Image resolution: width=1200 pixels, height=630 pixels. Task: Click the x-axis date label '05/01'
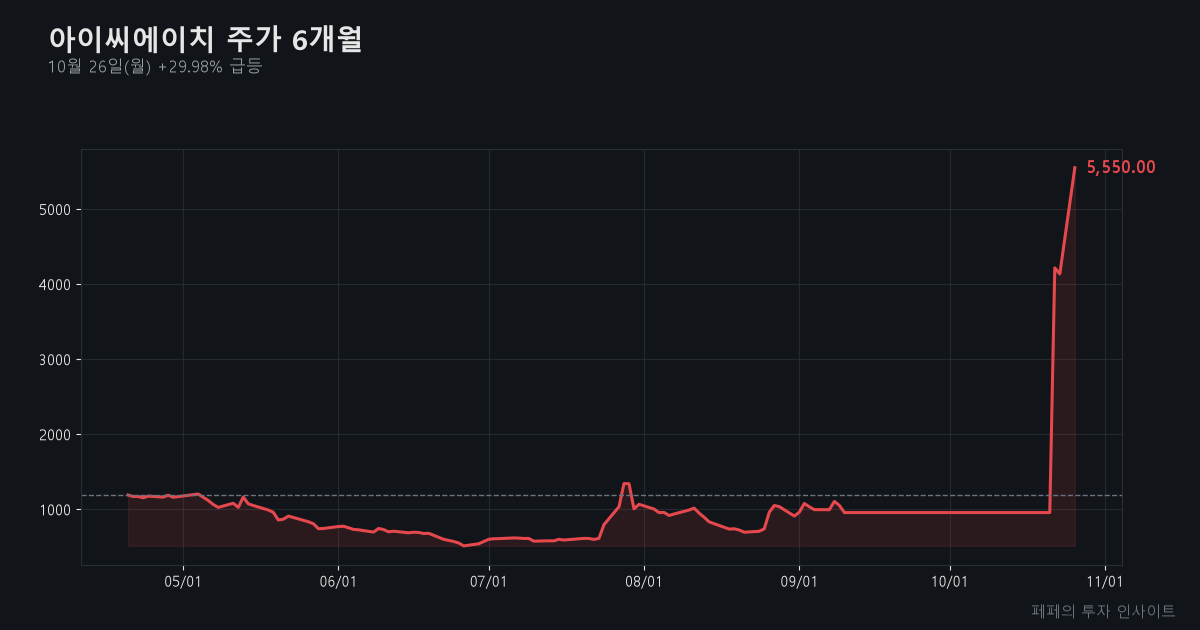pyautogui.click(x=183, y=580)
